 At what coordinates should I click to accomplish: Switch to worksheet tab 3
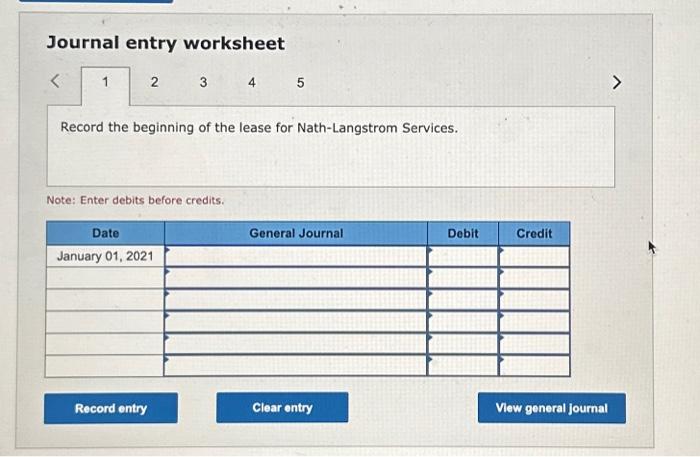click(203, 82)
